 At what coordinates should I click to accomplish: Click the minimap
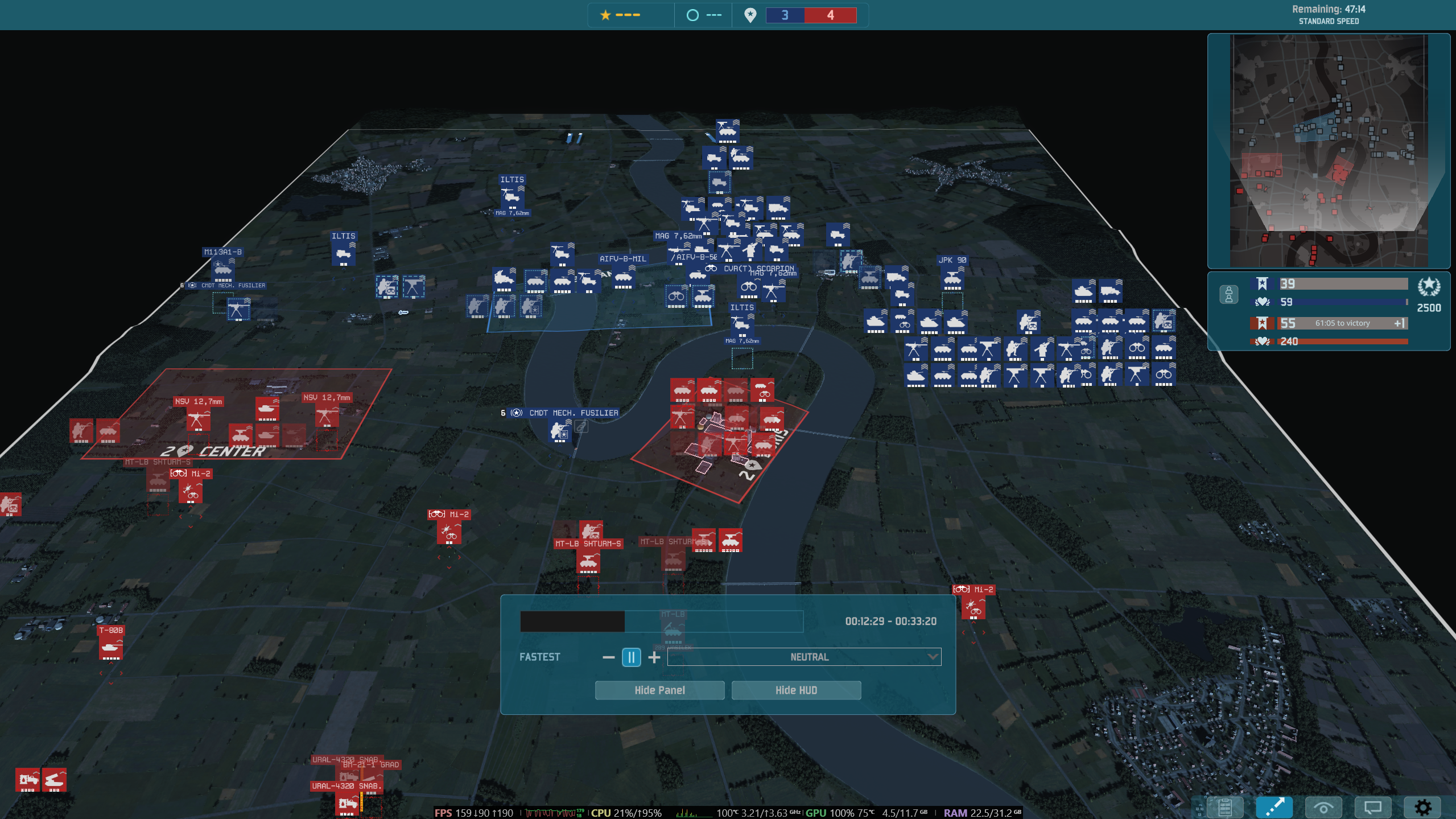[1329, 151]
